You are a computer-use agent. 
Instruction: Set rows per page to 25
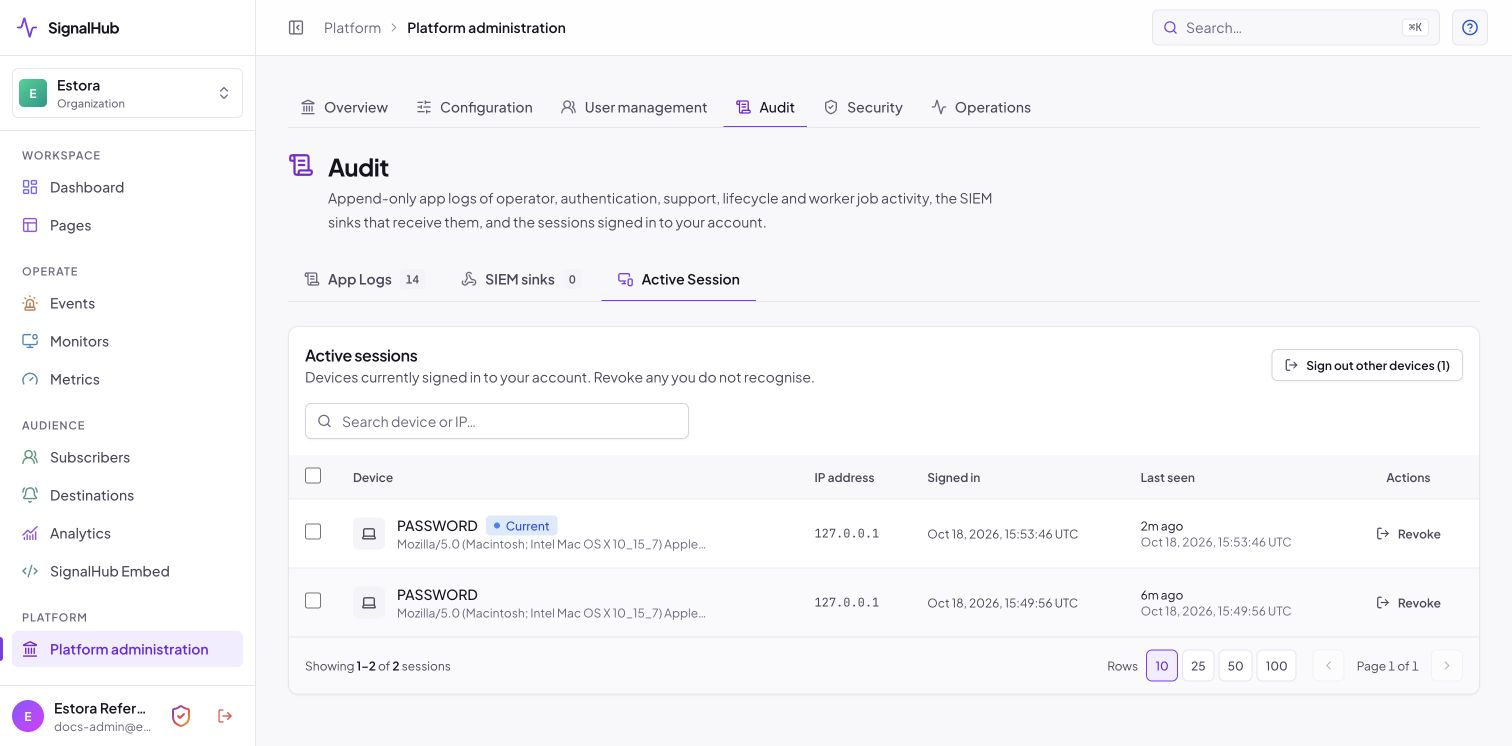1198,666
